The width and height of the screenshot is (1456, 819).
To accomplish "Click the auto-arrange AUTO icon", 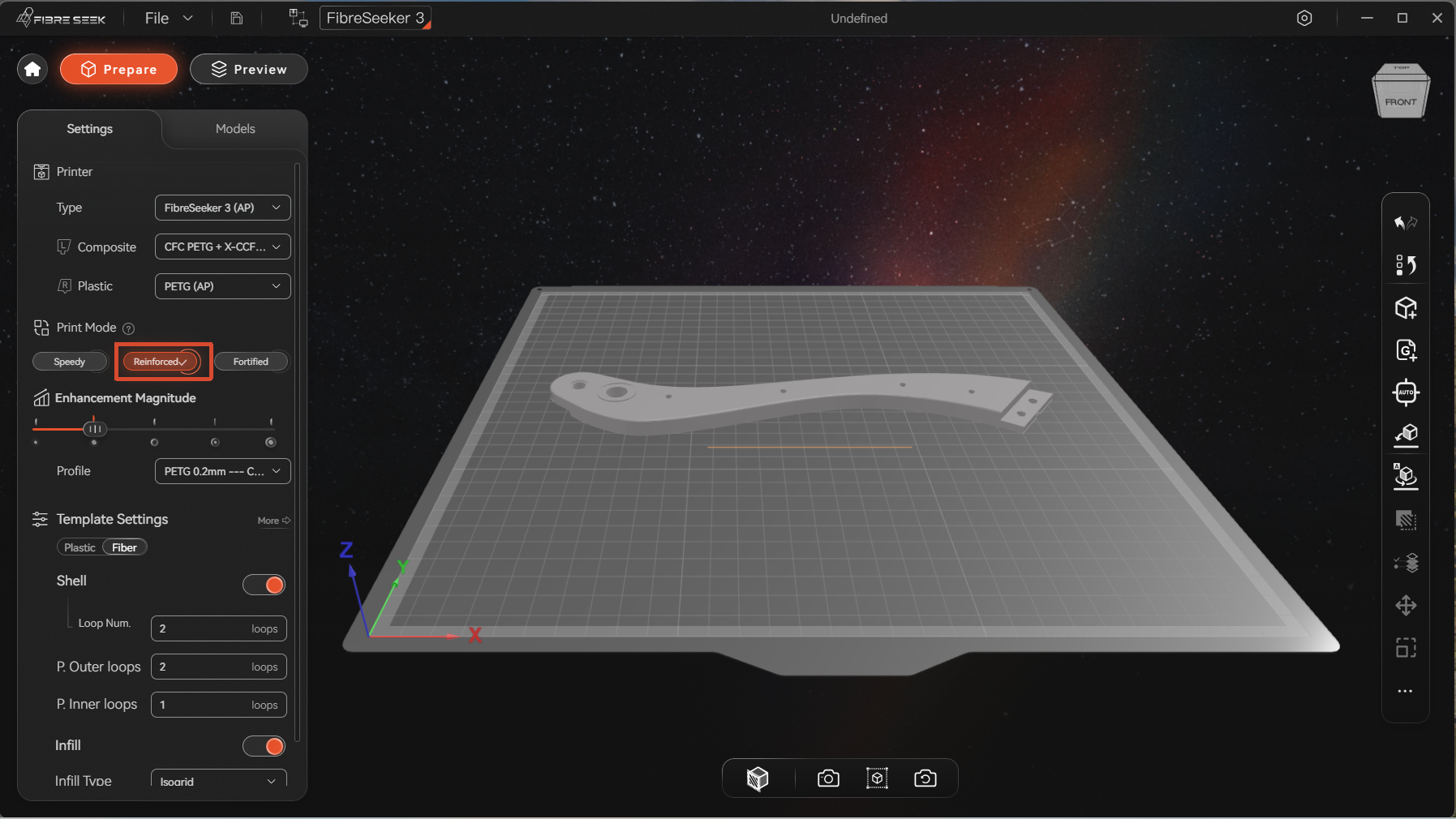I will [1406, 392].
